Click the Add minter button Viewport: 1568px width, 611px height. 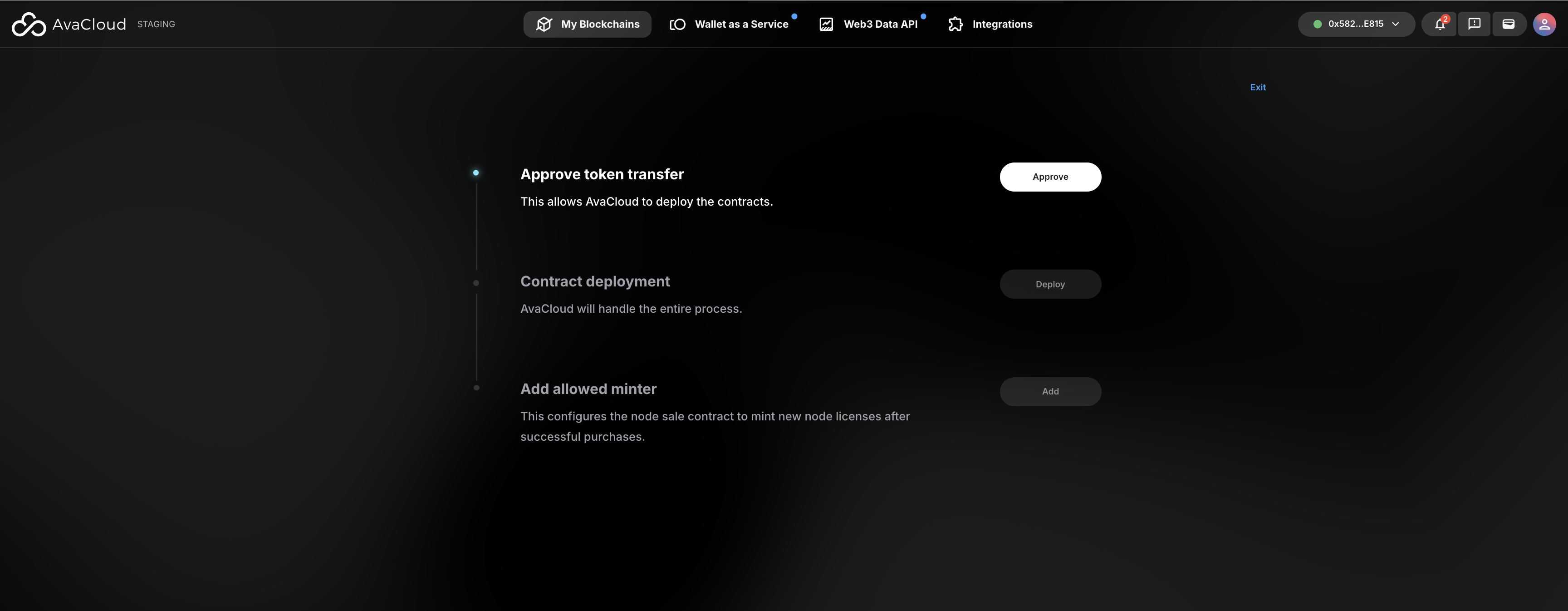[x=1050, y=392]
